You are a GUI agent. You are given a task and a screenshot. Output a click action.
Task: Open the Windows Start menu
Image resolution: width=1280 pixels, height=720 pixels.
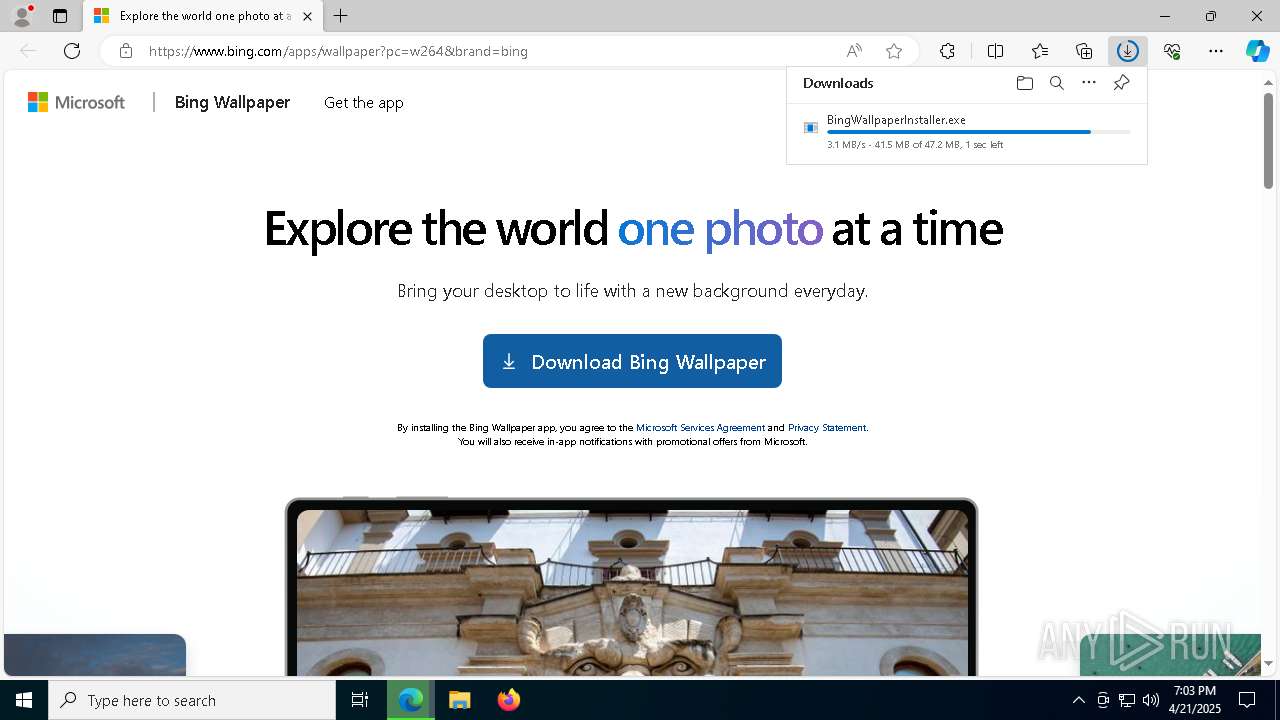tap(24, 700)
